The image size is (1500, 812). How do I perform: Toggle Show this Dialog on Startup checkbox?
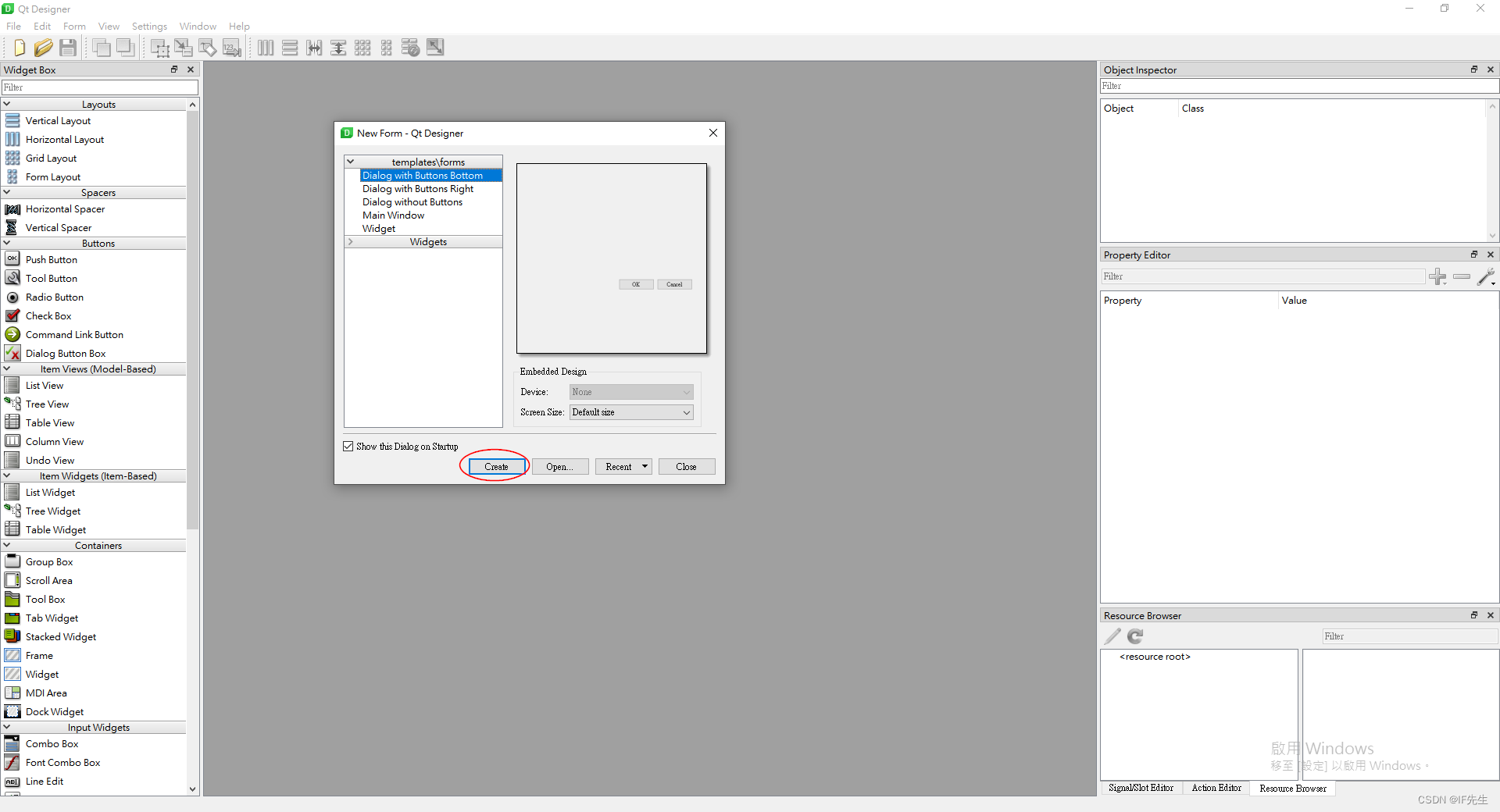point(348,447)
